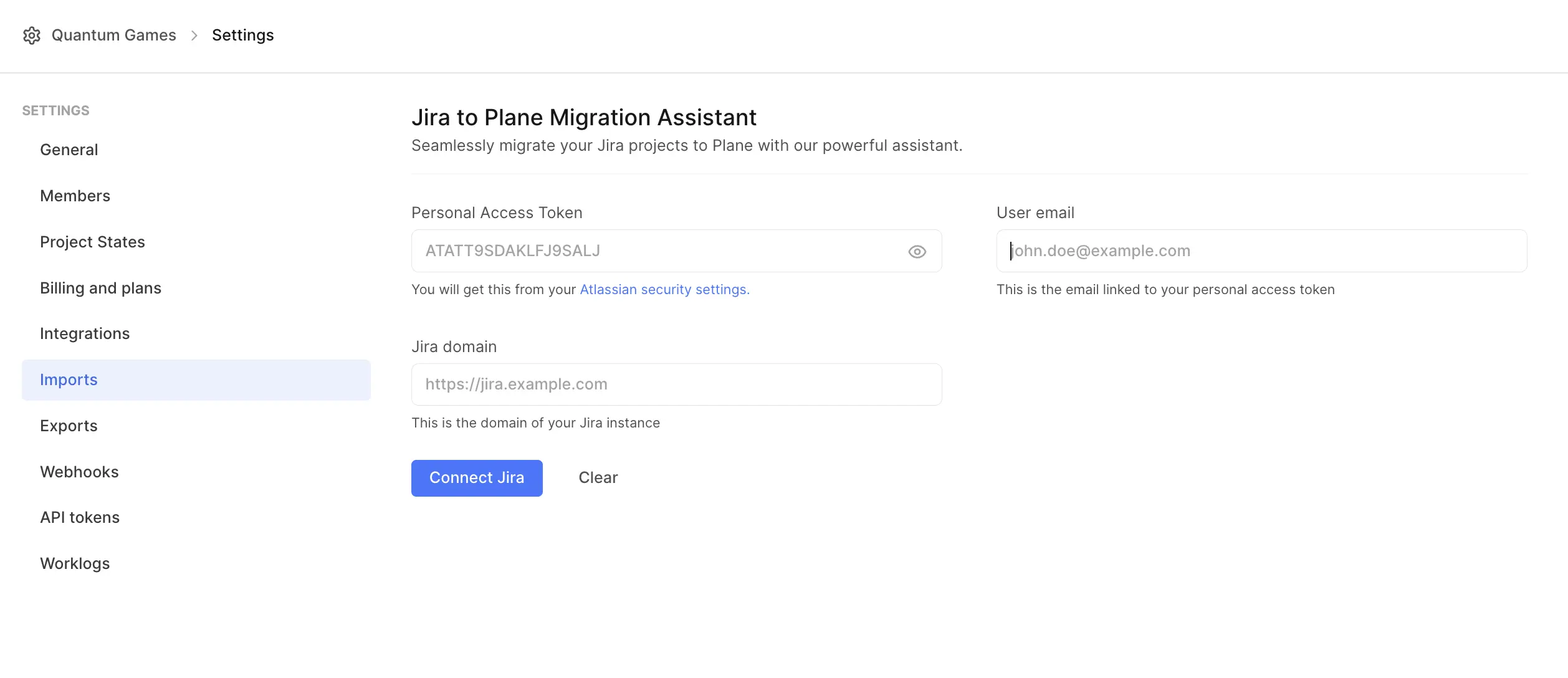The width and height of the screenshot is (1568, 678).
Task: Click the Project States sidebar item
Action: 92,241
